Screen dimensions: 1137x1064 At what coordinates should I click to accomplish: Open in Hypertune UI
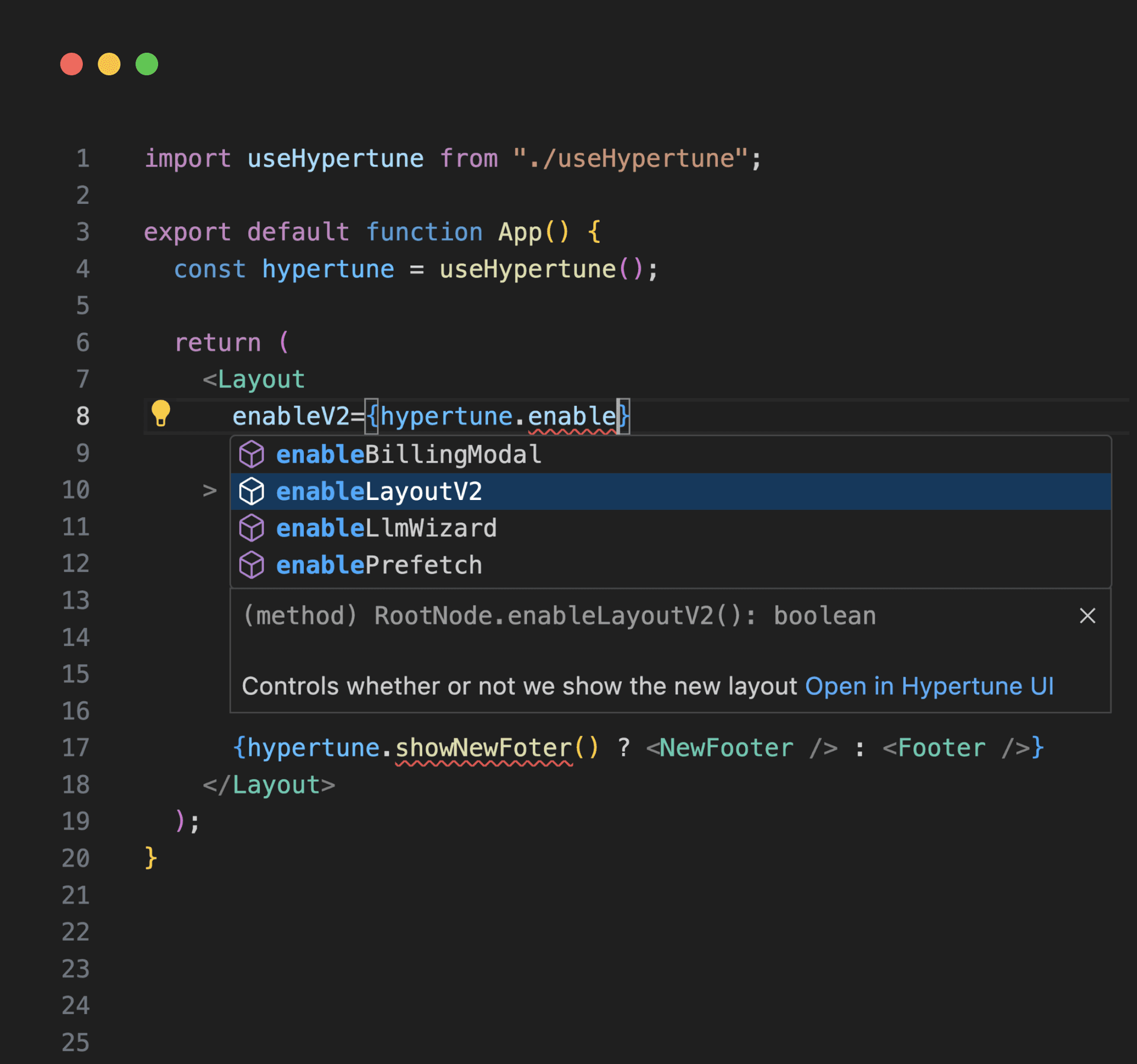pos(929,686)
